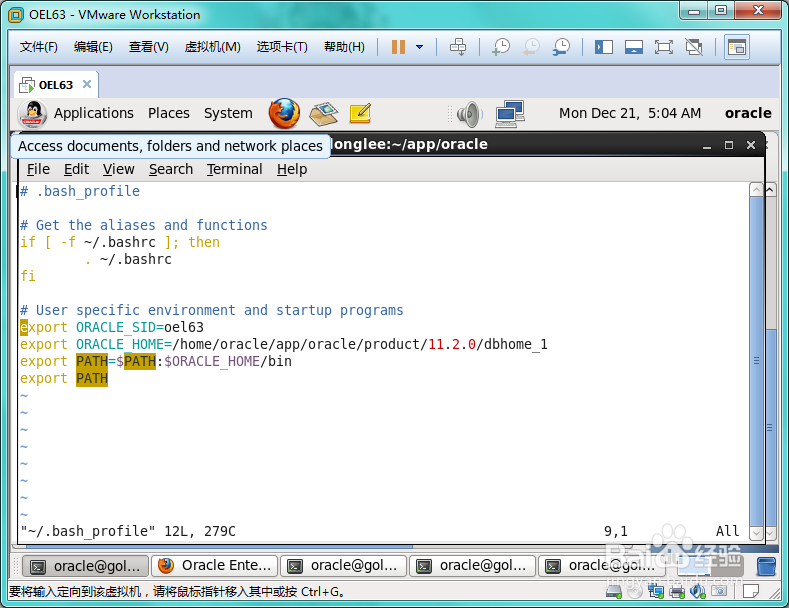Open the terminal Search menu
The height and width of the screenshot is (608, 789).
171,169
